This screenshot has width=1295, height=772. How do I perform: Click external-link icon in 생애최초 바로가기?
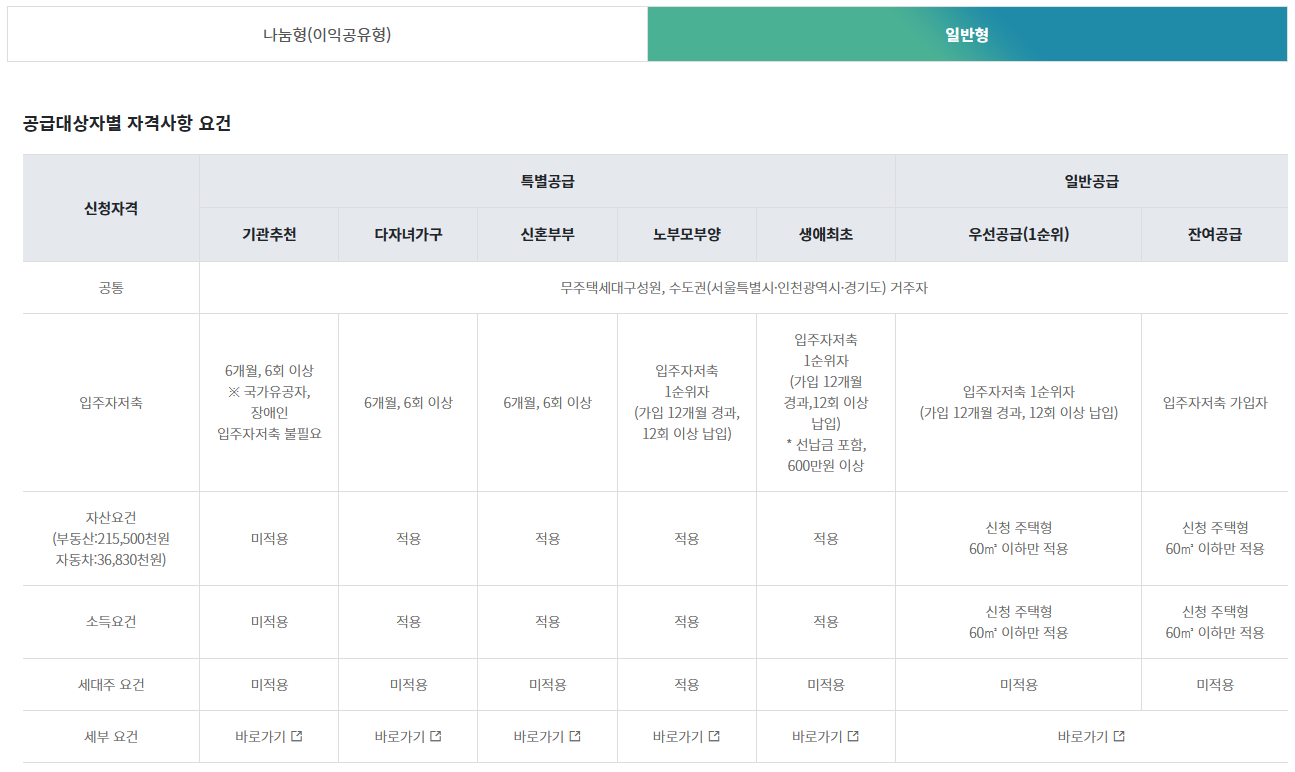pos(853,737)
